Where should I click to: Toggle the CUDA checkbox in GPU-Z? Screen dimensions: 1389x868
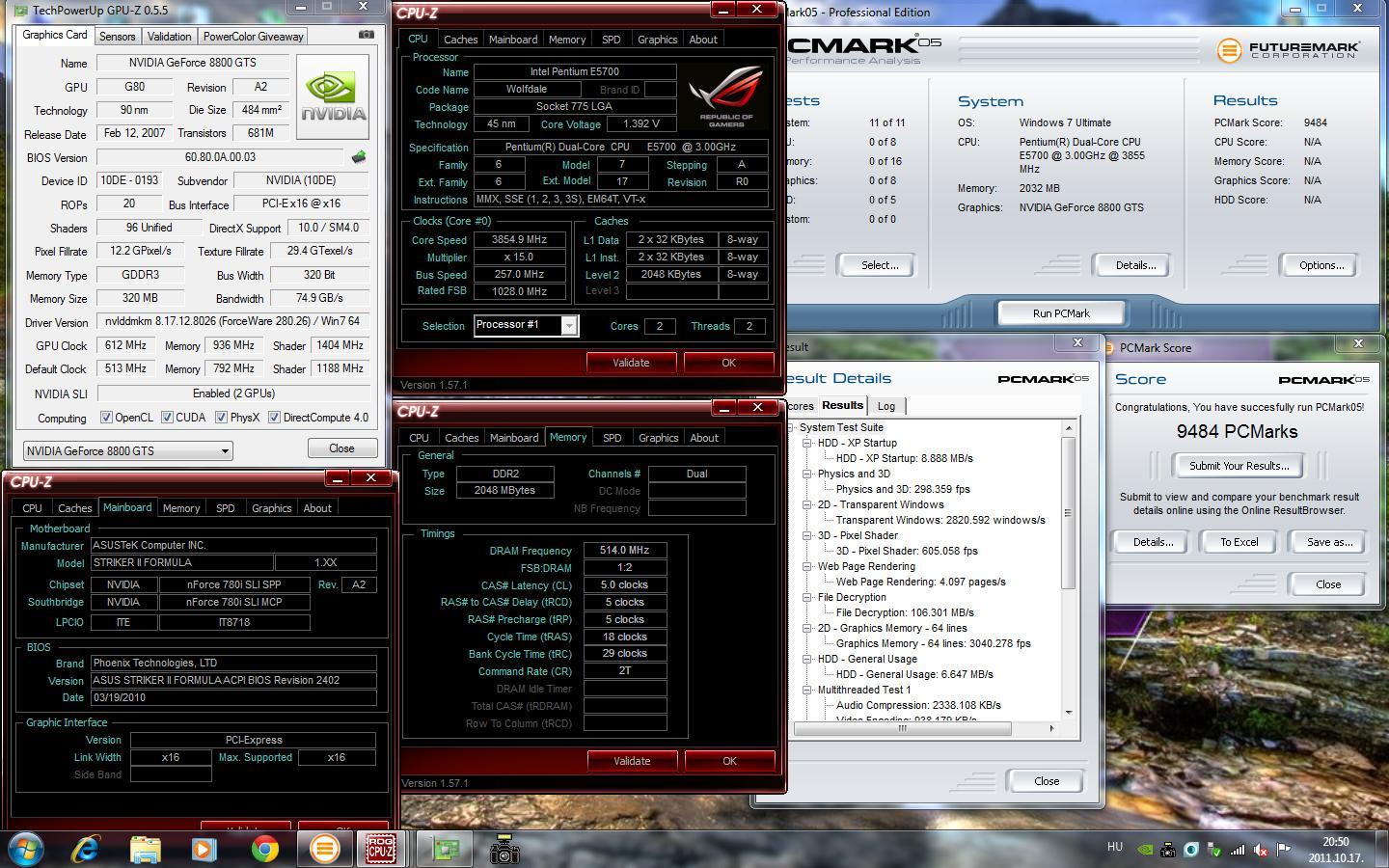[x=167, y=418]
